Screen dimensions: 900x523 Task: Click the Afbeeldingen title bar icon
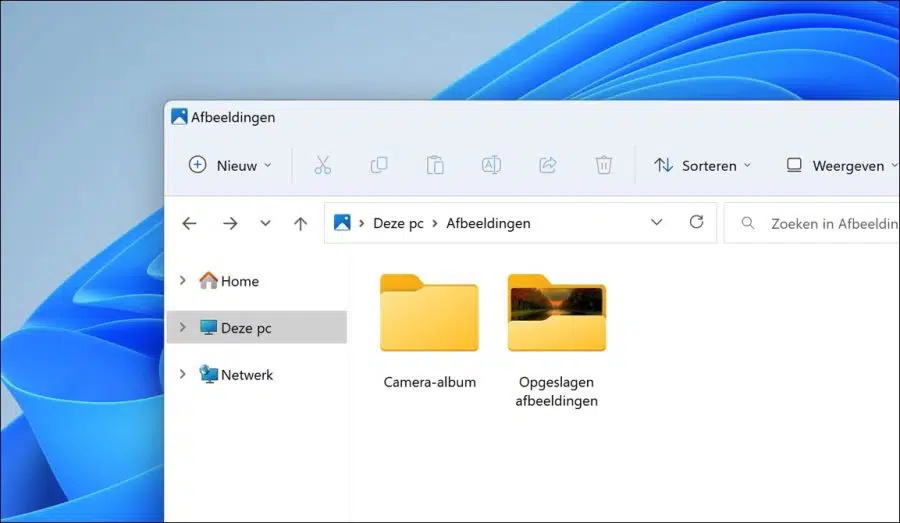pyautogui.click(x=179, y=117)
